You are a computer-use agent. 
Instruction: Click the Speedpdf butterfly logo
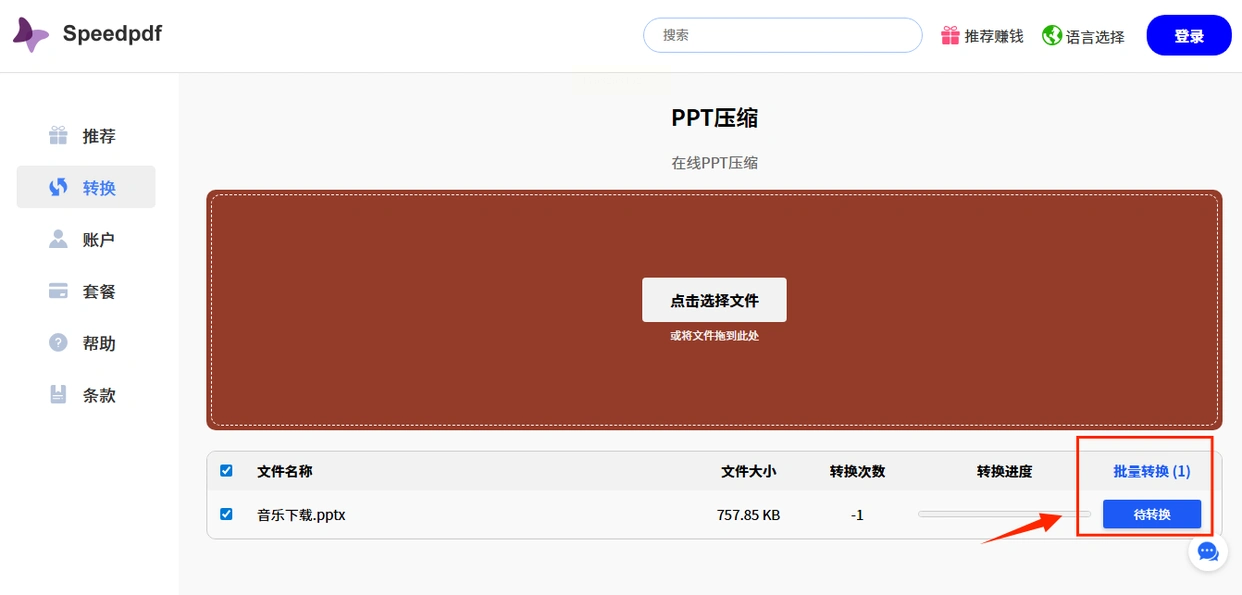[x=30, y=35]
